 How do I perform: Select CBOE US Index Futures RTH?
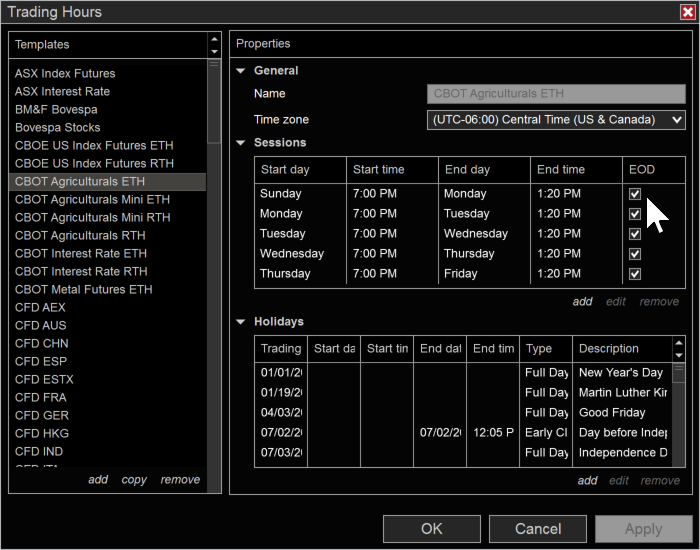tap(107, 163)
